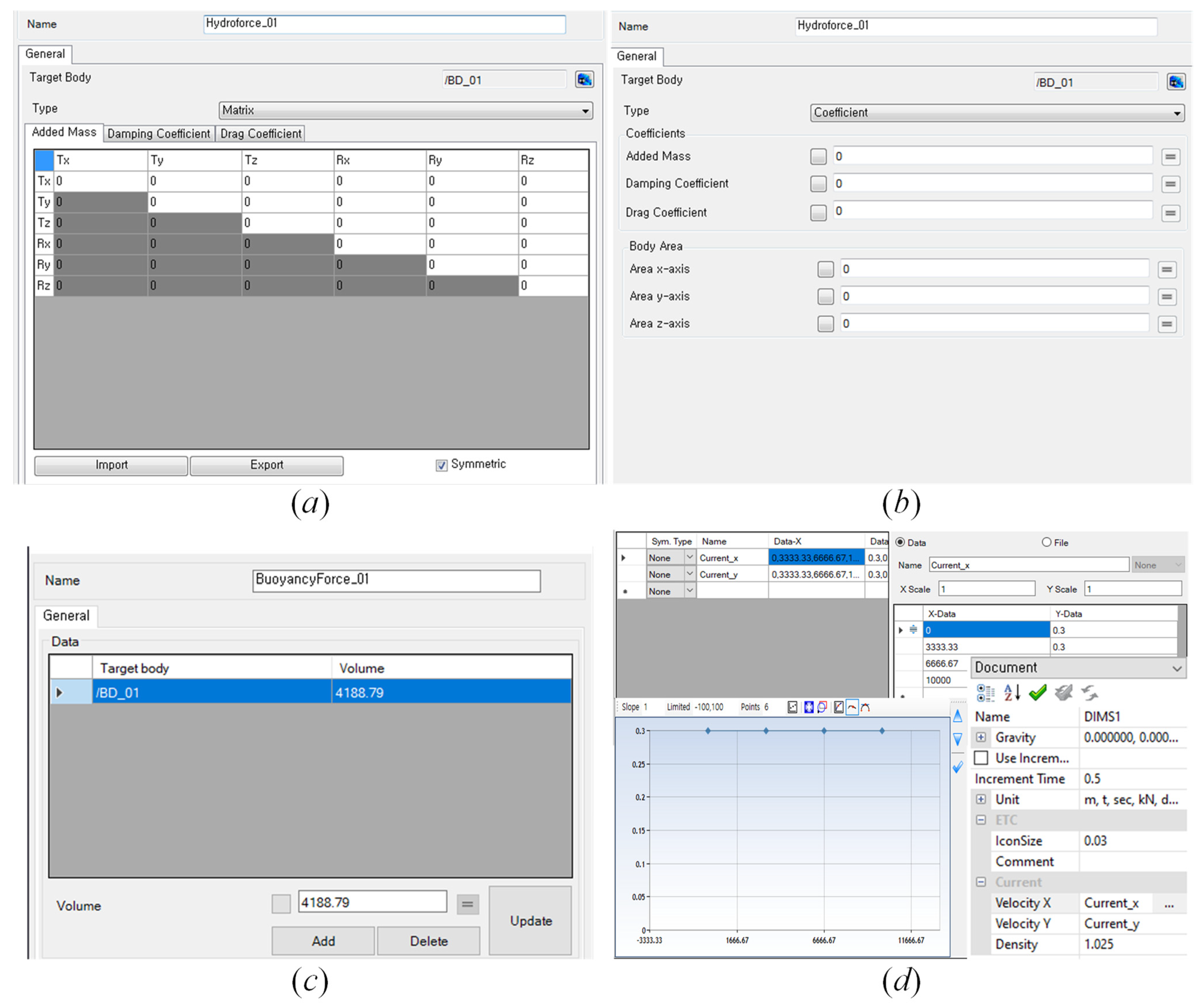The height and width of the screenshot is (1005, 1204).
Task: Select the File radio button
Action: coord(1046,542)
